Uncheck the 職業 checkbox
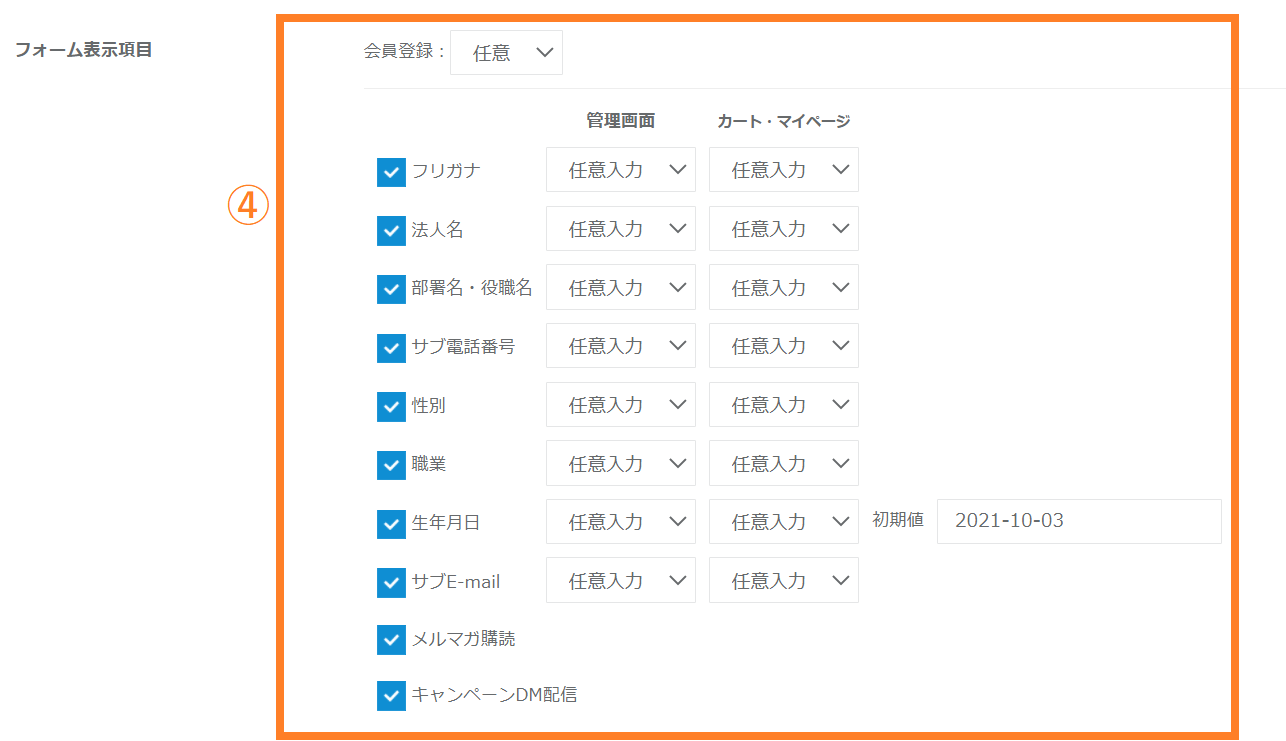The image size is (1286, 741). (x=391, y=465)
